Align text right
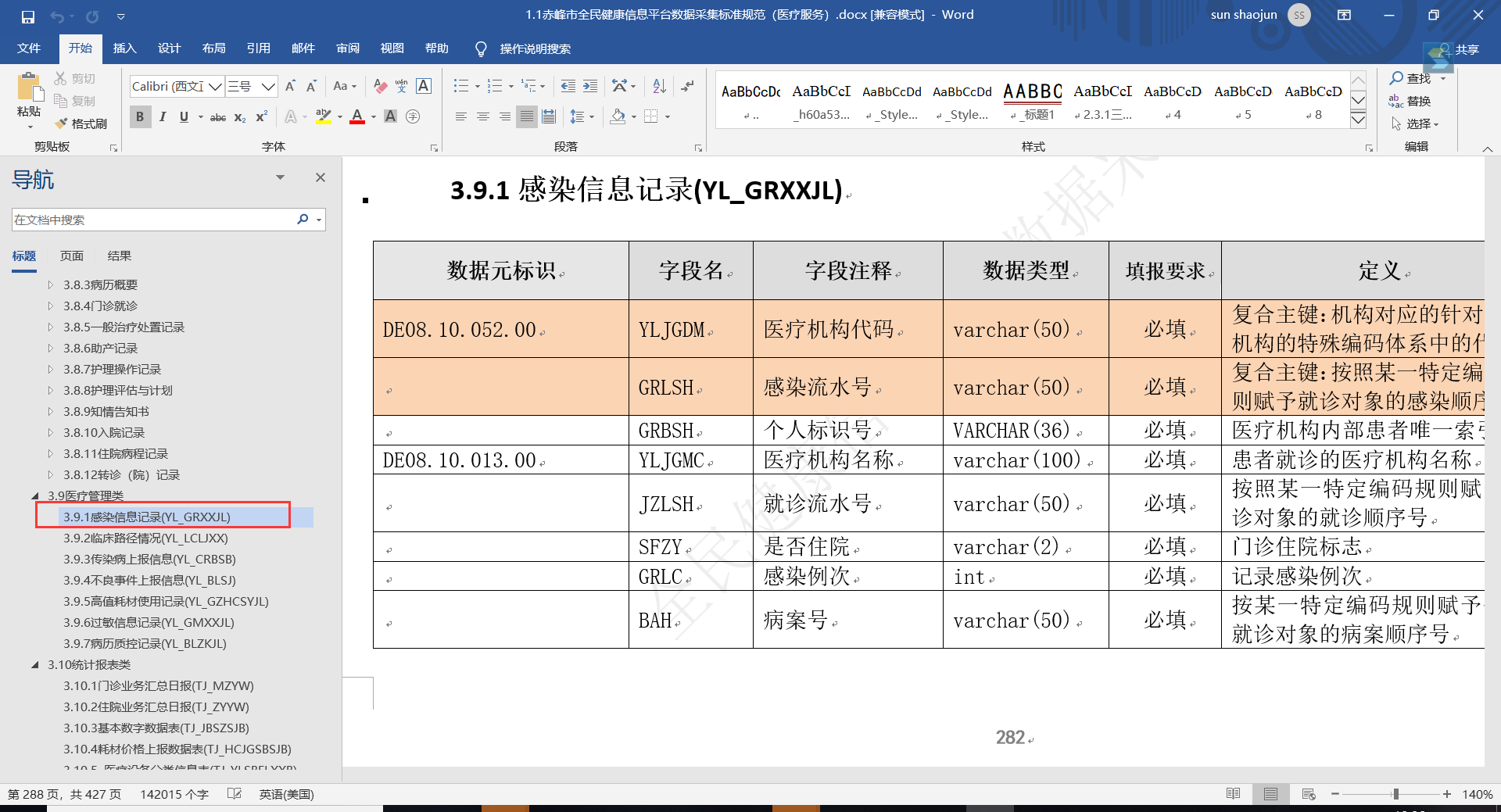This screenshot has width=1501, height=812. (505, 116)
